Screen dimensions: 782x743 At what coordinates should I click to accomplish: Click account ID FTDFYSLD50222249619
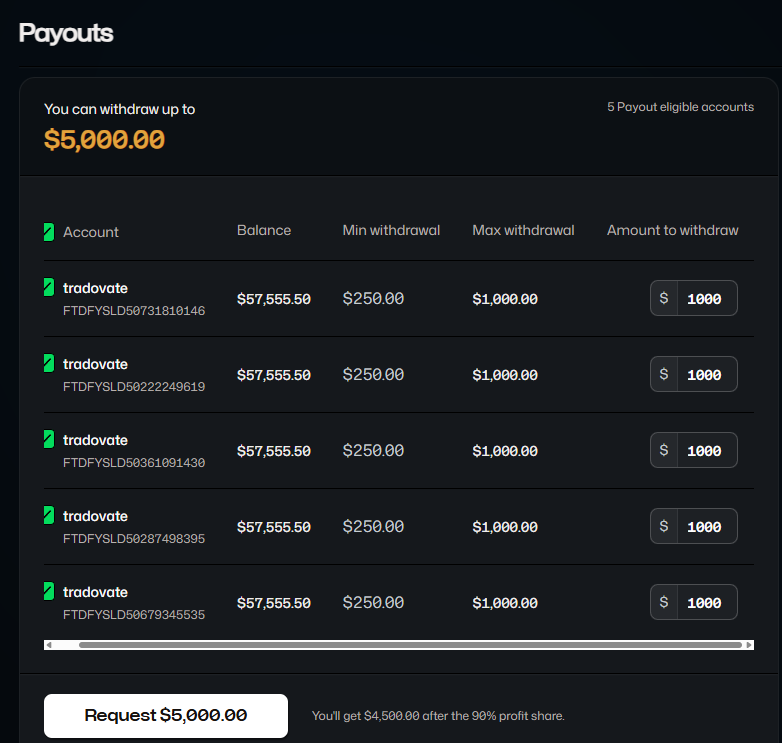click(134, 387)
